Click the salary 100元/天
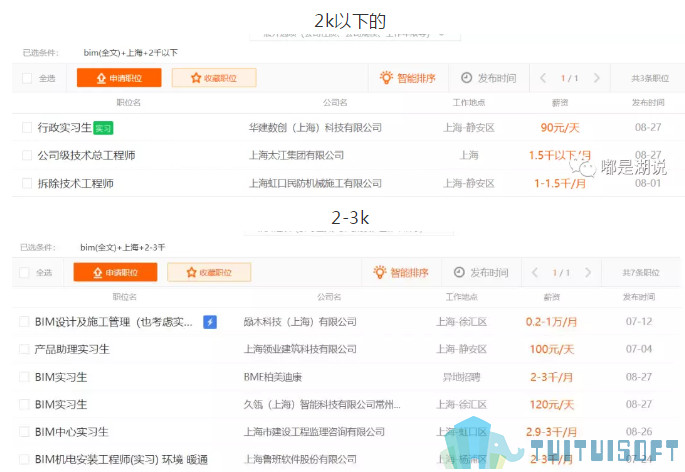This screenshot has height=472, width=685. click(551, 349)
